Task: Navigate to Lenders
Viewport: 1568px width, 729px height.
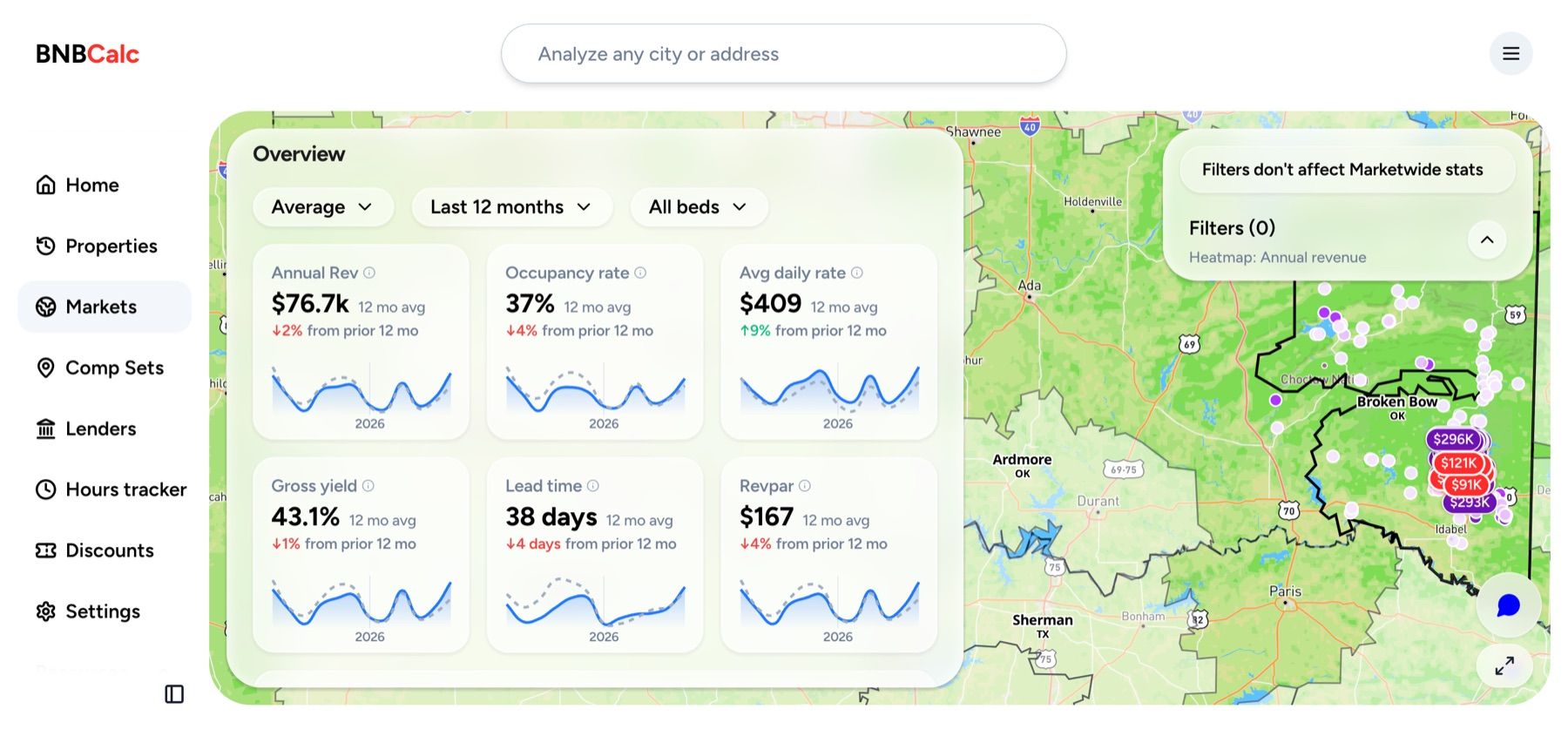Action: click(x=105, y=429)
